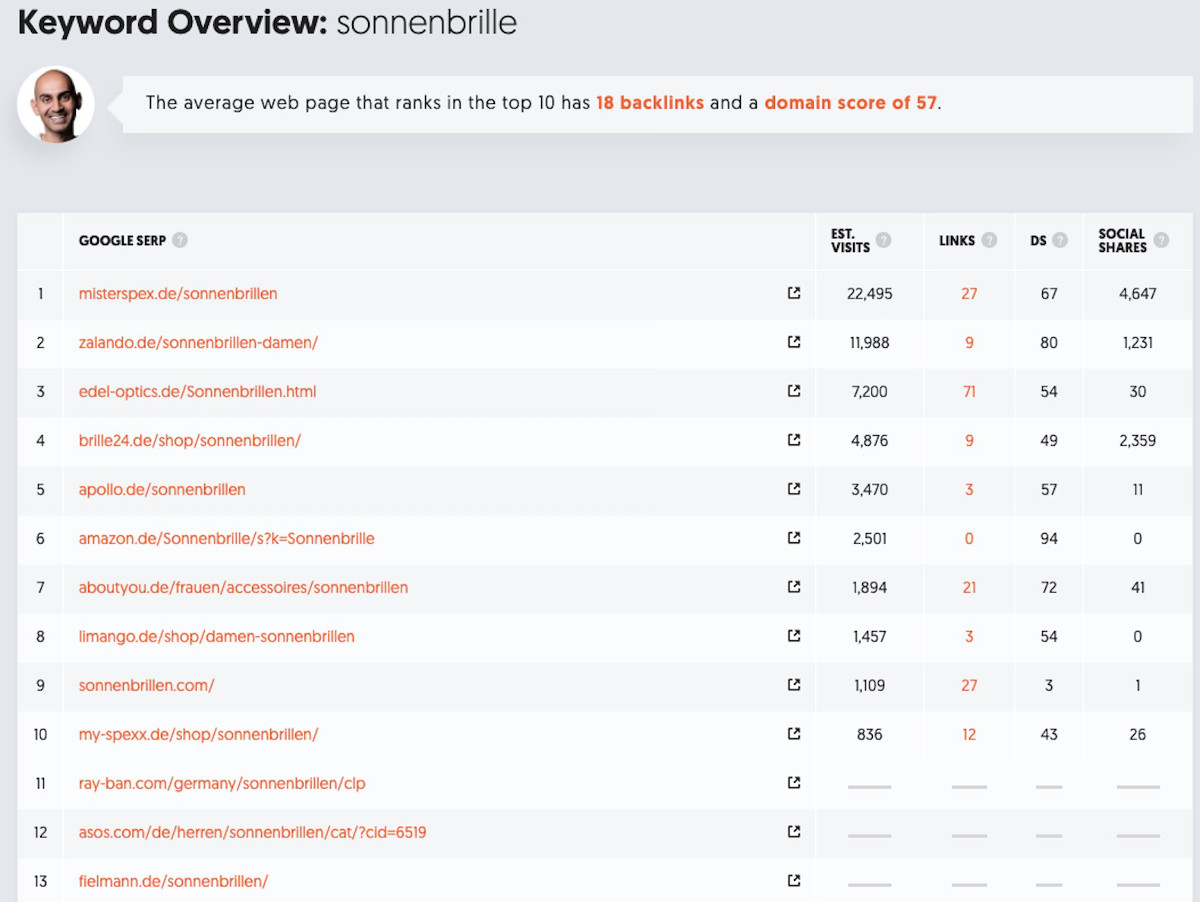
Task: Click the EST. VISITS column header
Action: tap(850, 241)
